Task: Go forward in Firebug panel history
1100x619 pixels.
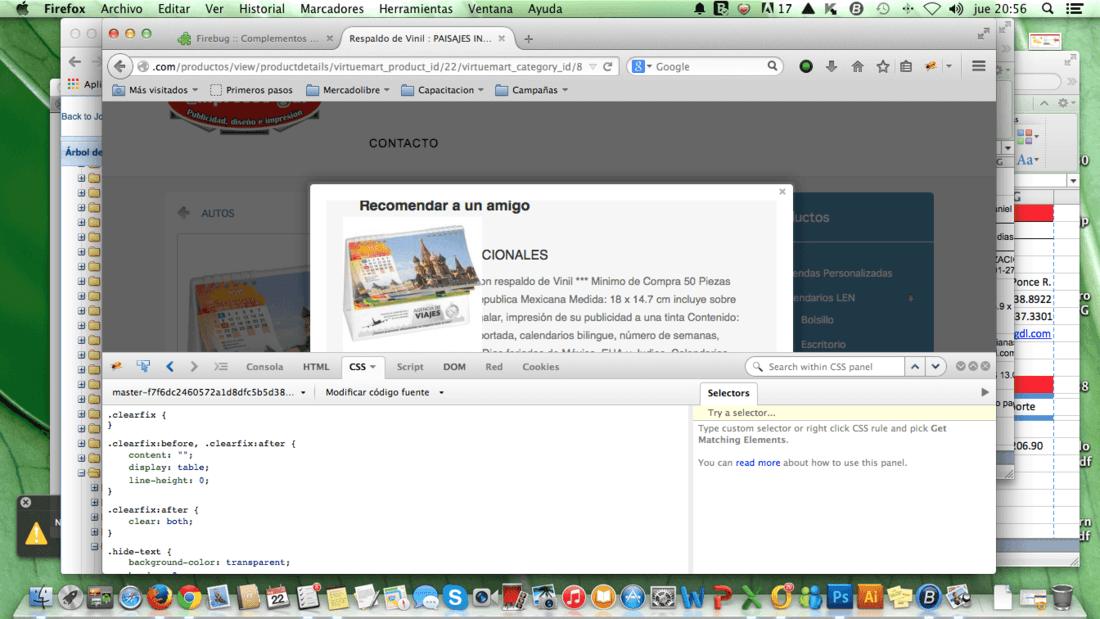Action: point(194,366)
